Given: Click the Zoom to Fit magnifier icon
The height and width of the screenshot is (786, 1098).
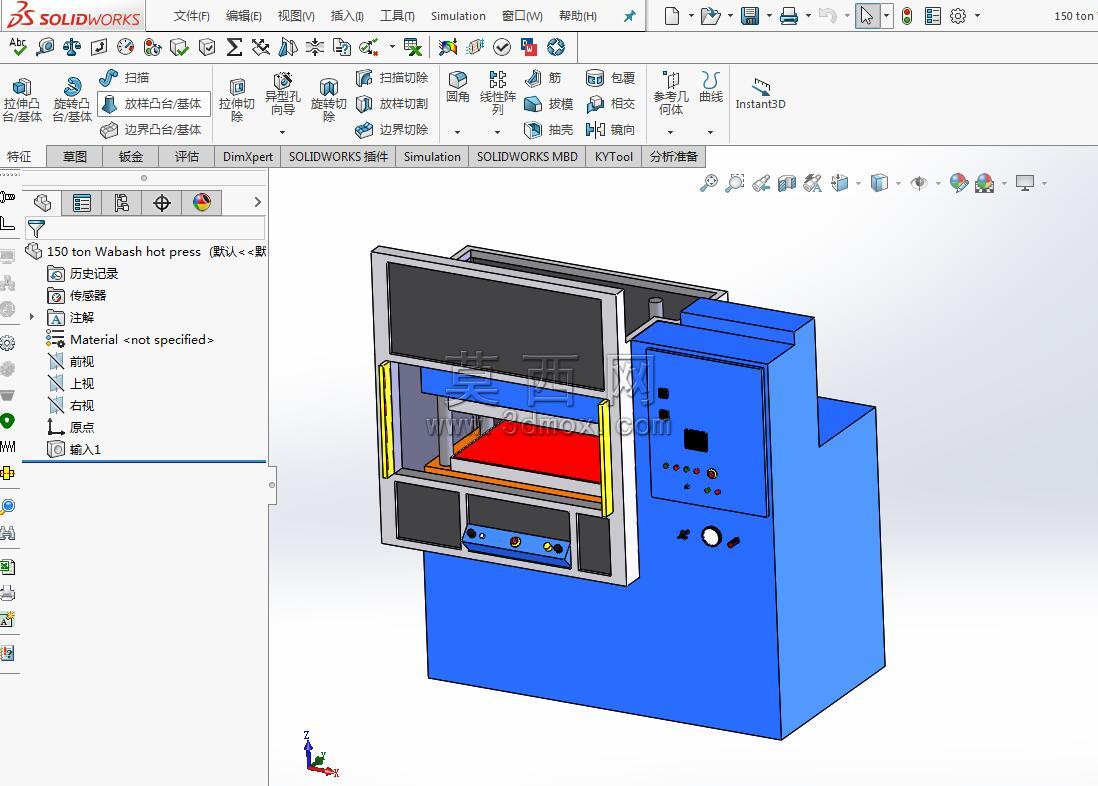Looking at the screenshot, I should 709,184.
